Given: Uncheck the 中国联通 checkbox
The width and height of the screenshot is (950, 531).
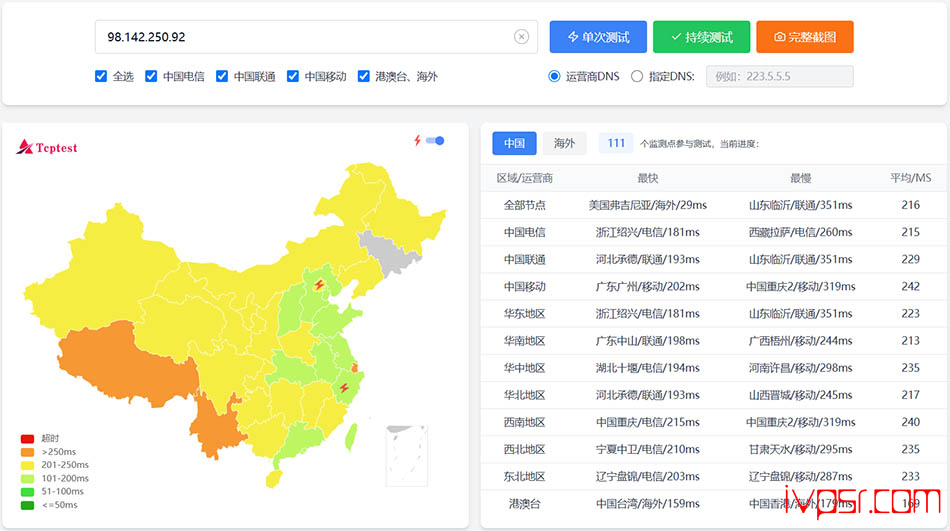Looking at the screenshot, I should point(222,76).
